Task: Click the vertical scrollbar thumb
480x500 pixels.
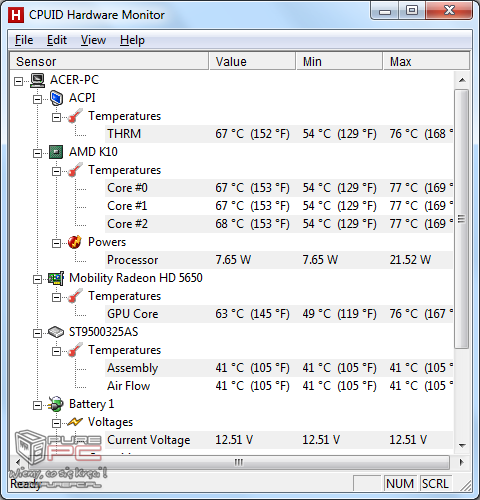Action: (x=462, y=219)
